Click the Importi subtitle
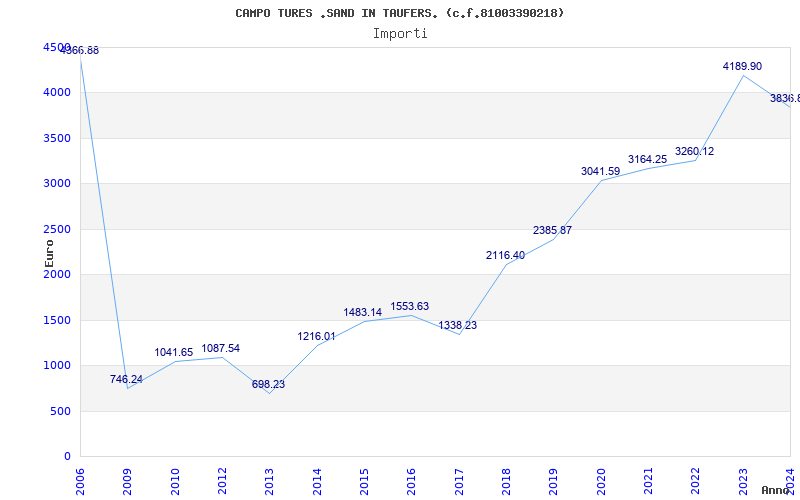800x500 pixels. 399,33
